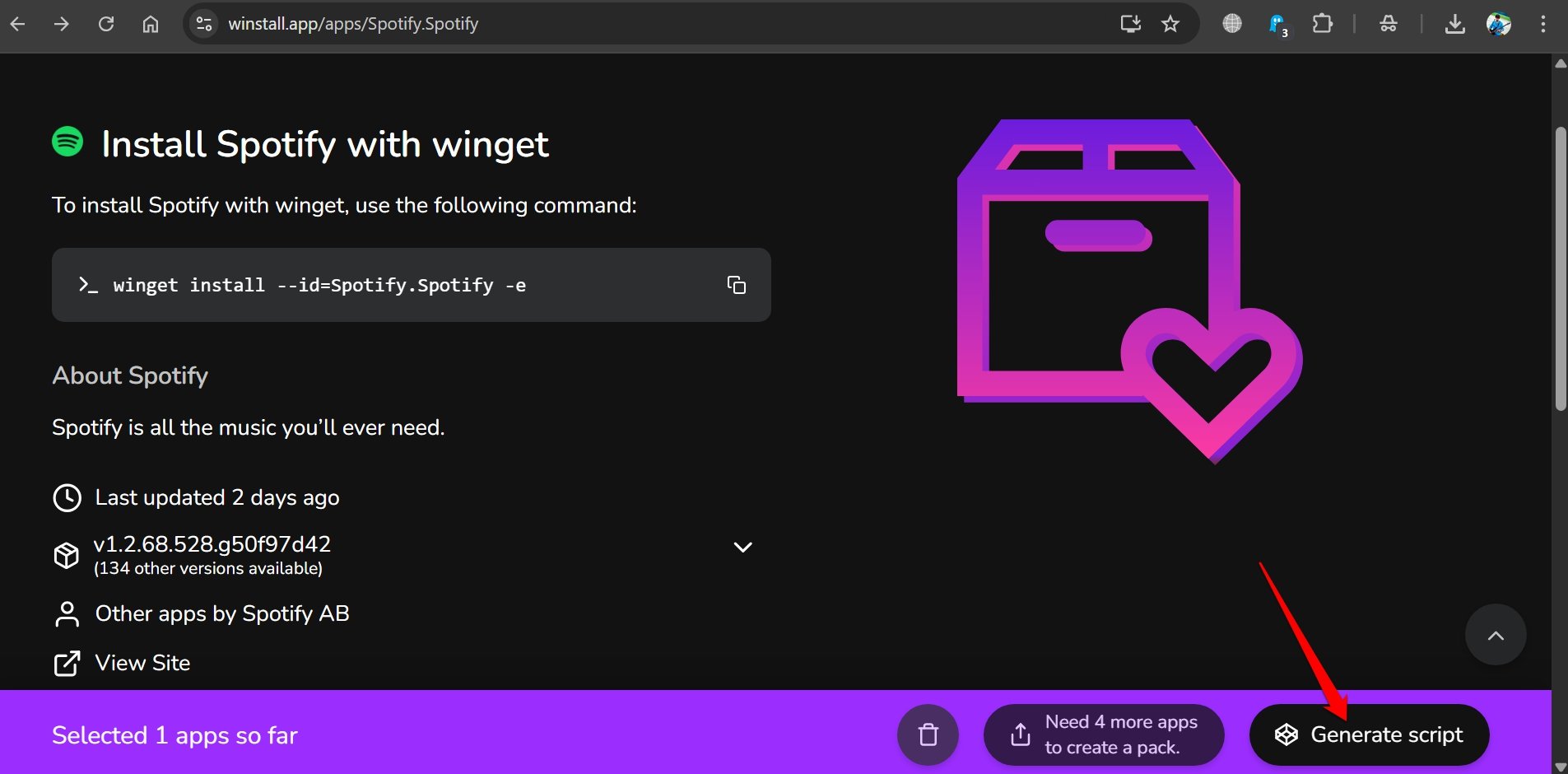The image size is (1568, 774).
Task: Click the scrollbar down arrow
Action: (x=1561, y=767)
